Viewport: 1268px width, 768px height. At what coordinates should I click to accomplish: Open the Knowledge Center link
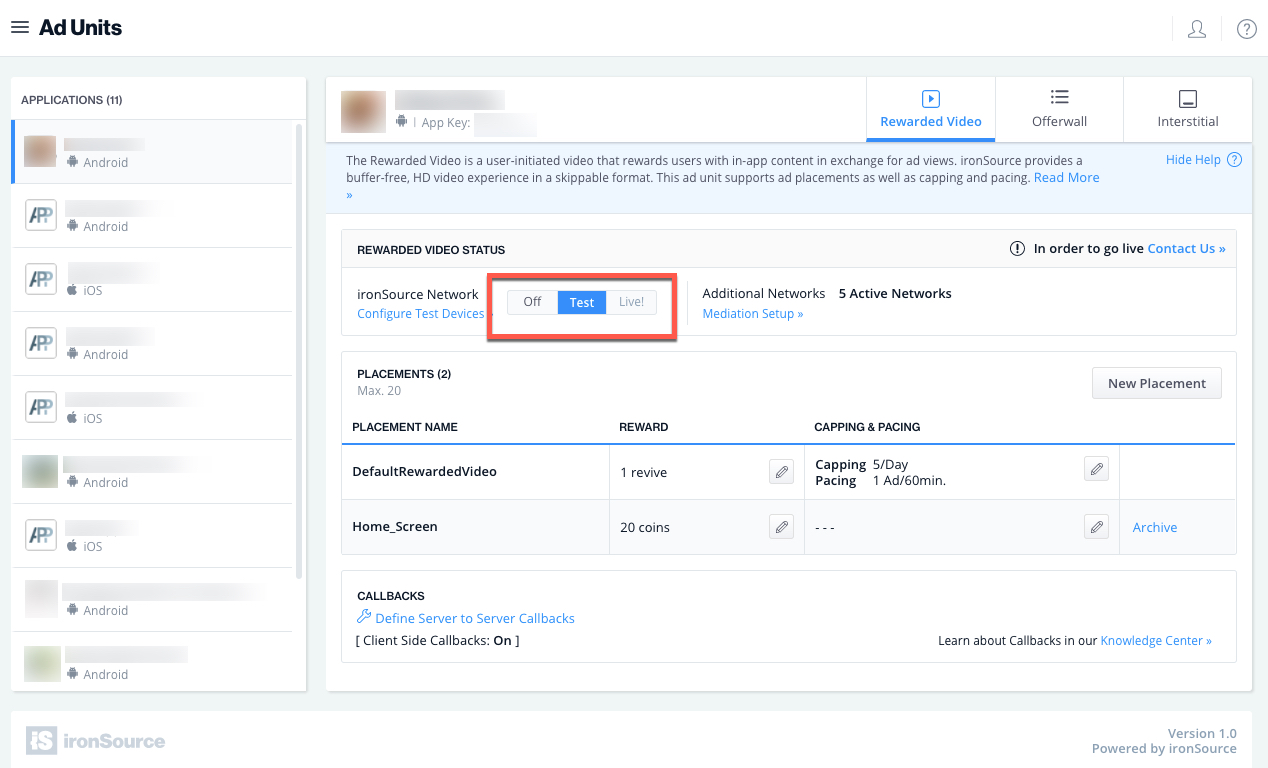(x=1156, y=641)
